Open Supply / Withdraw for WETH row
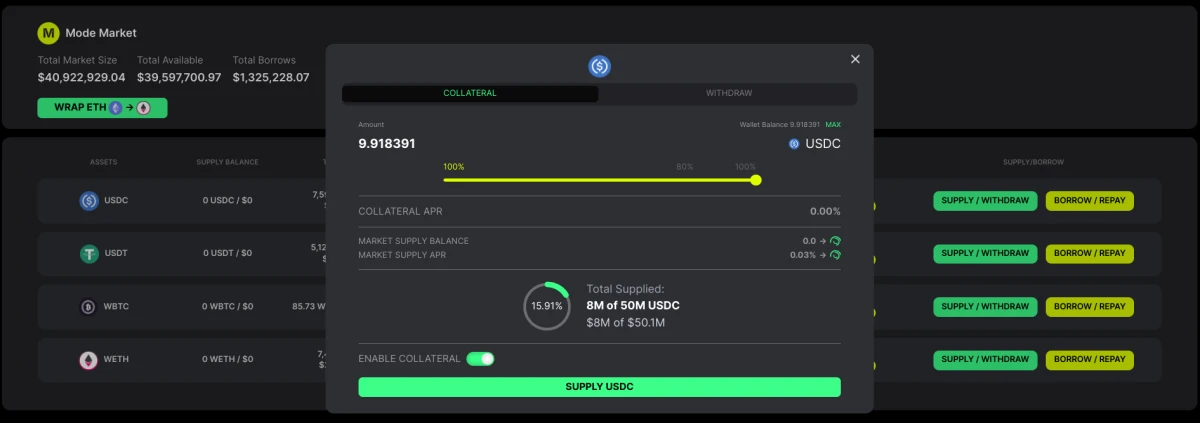This screenshot has width=1200, height=423. (985, 359)
